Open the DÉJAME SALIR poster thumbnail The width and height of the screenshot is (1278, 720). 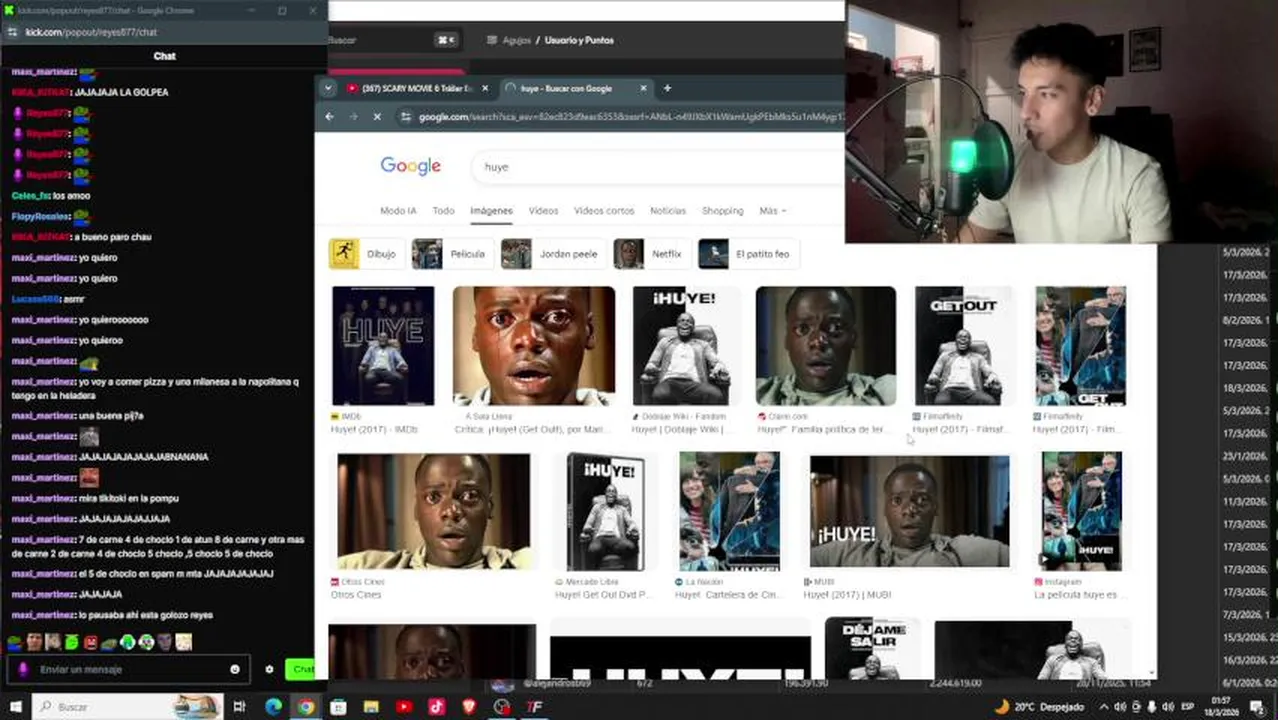click(872, 648)
